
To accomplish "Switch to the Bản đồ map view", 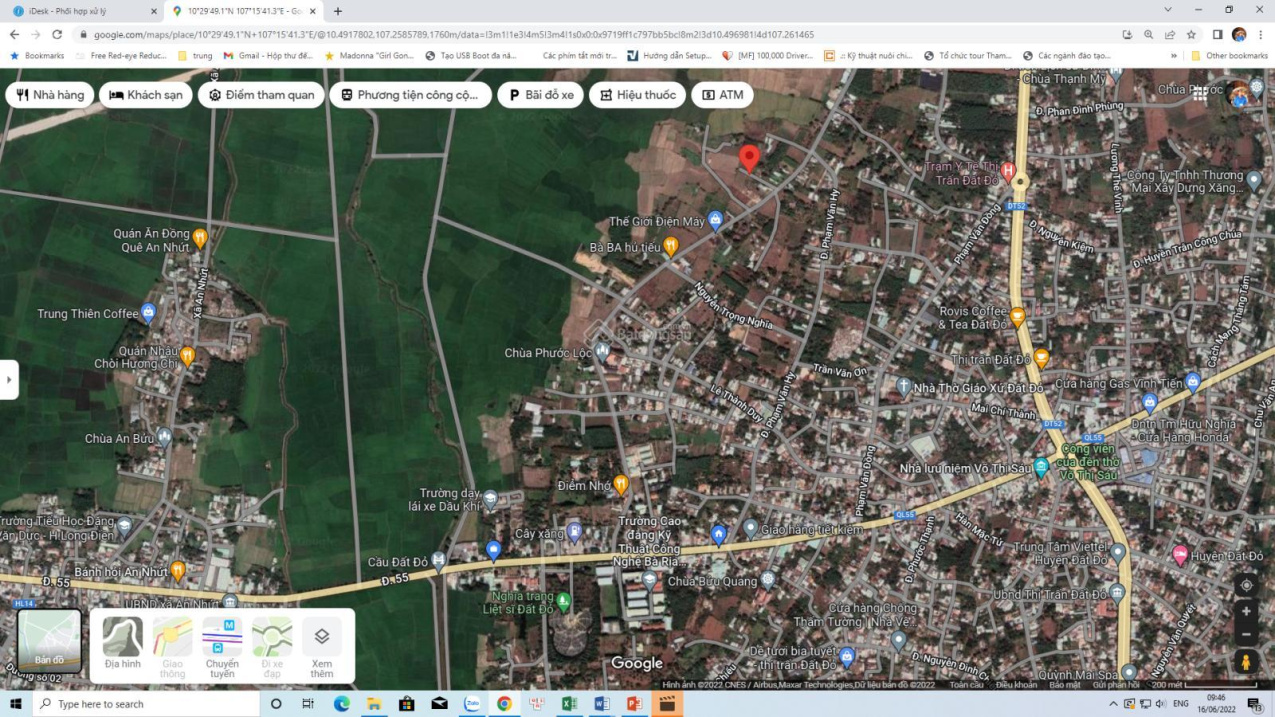I will [x=49, y=640].
